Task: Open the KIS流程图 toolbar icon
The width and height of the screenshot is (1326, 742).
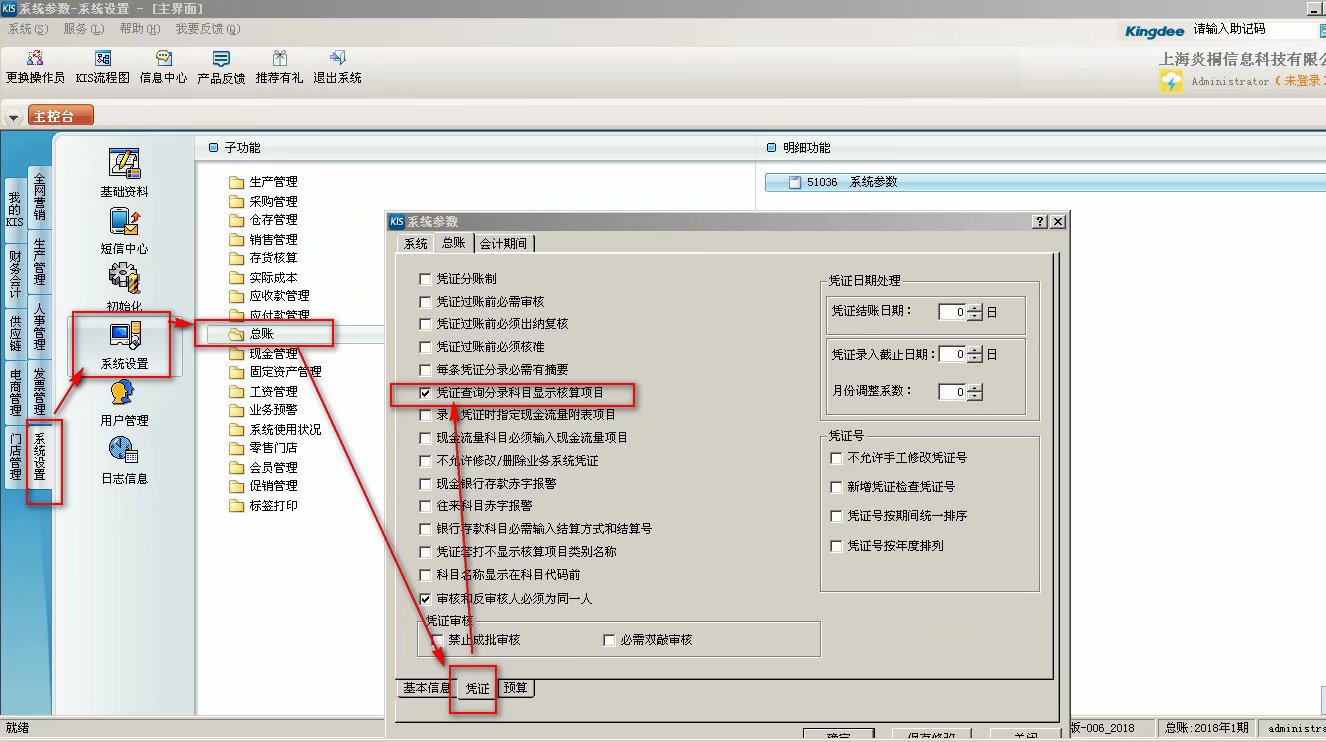Action: pos(102,67)
